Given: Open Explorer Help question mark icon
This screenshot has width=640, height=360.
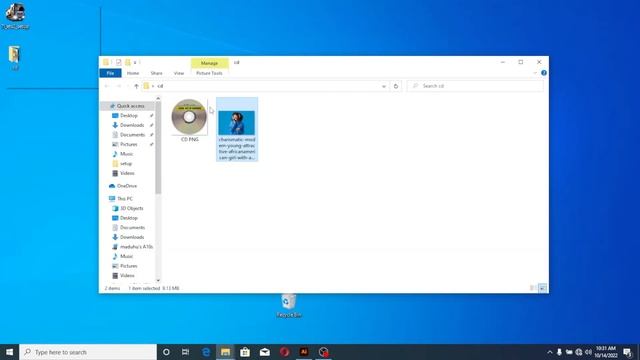Looking at the screenshot, I should click(x=544, y=73).
